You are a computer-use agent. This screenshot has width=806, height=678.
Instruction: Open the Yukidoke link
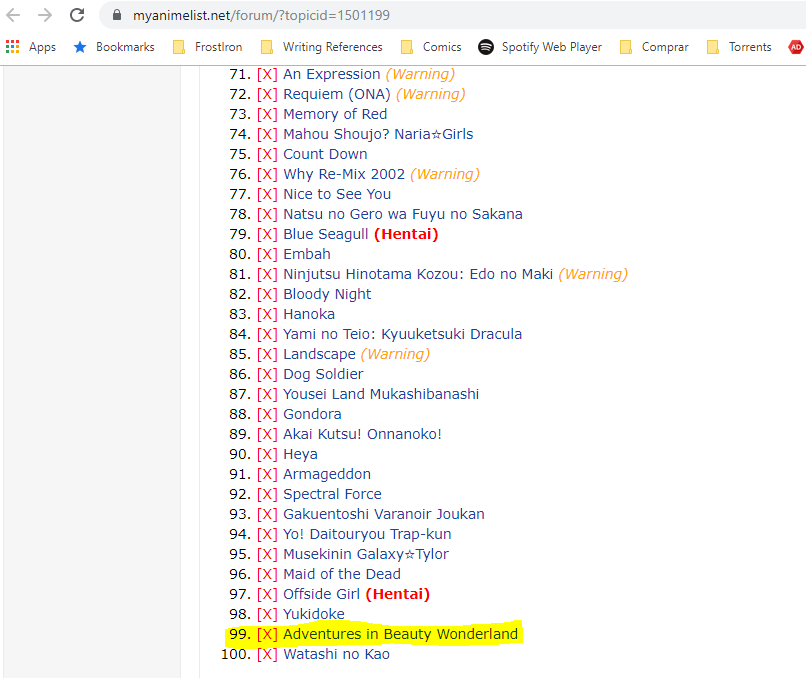pos(314,614)
